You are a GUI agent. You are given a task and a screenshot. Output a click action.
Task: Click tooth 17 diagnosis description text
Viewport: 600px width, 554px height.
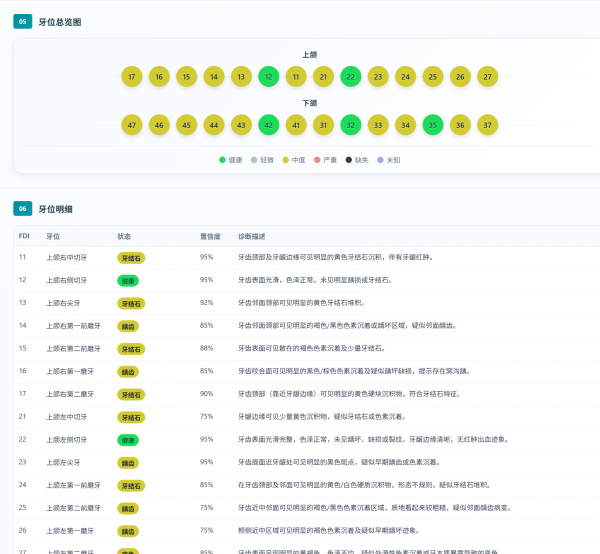[x=349, y=394]
